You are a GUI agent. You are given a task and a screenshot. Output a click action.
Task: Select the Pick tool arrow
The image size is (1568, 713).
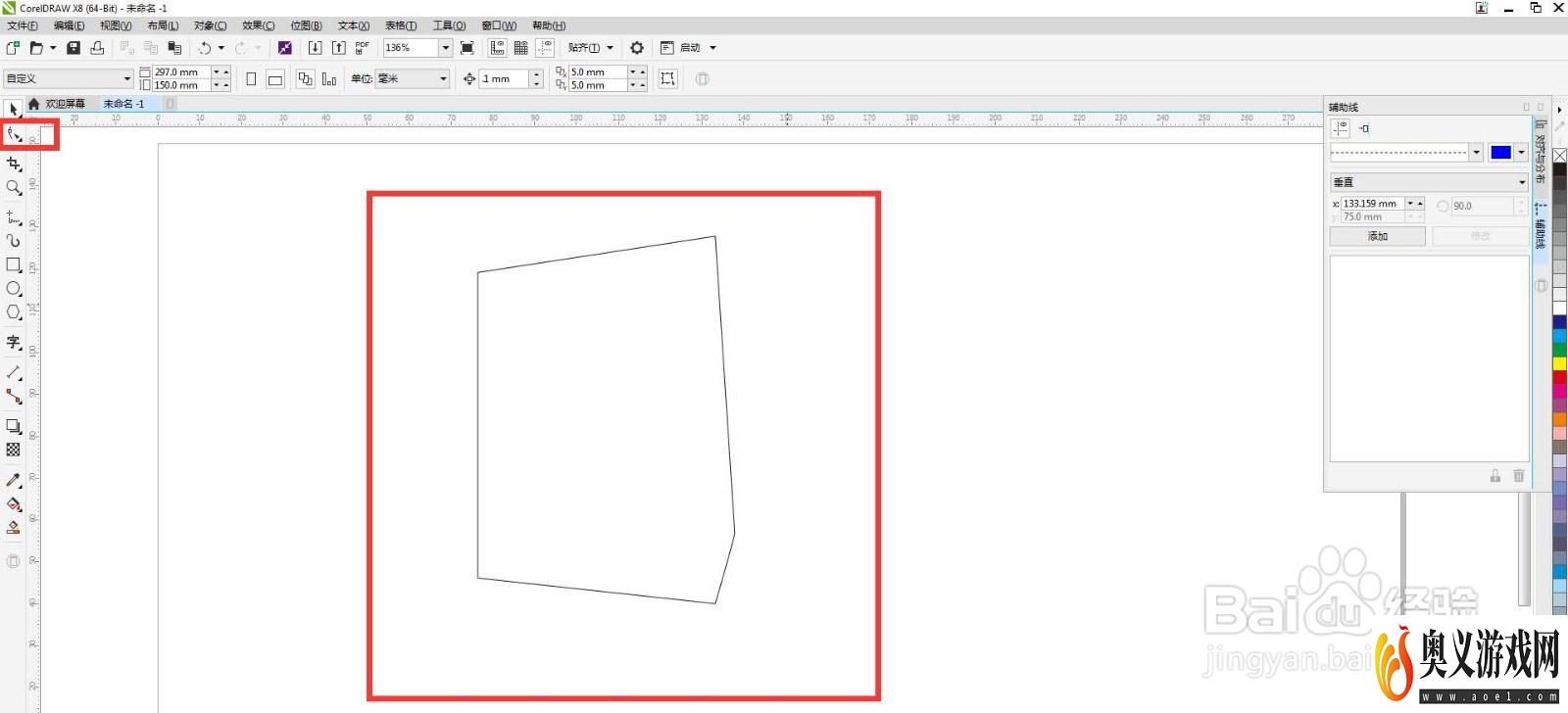(x=14, y=109)
